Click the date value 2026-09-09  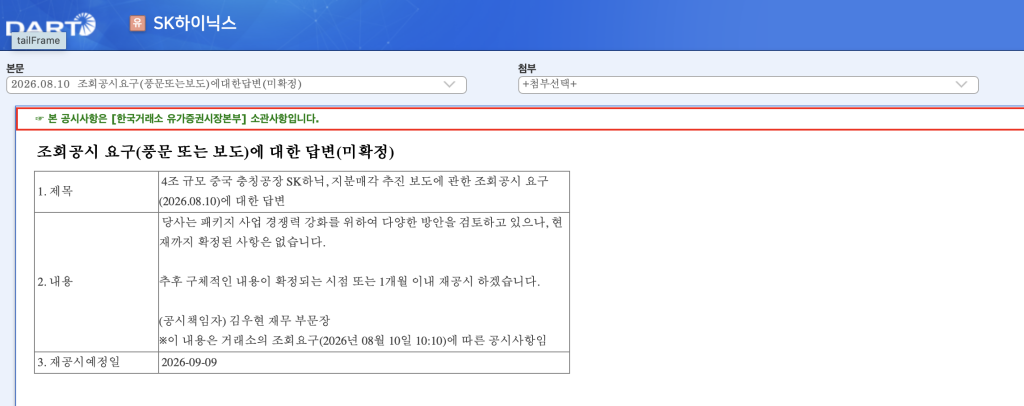click(x=189, y=362)
